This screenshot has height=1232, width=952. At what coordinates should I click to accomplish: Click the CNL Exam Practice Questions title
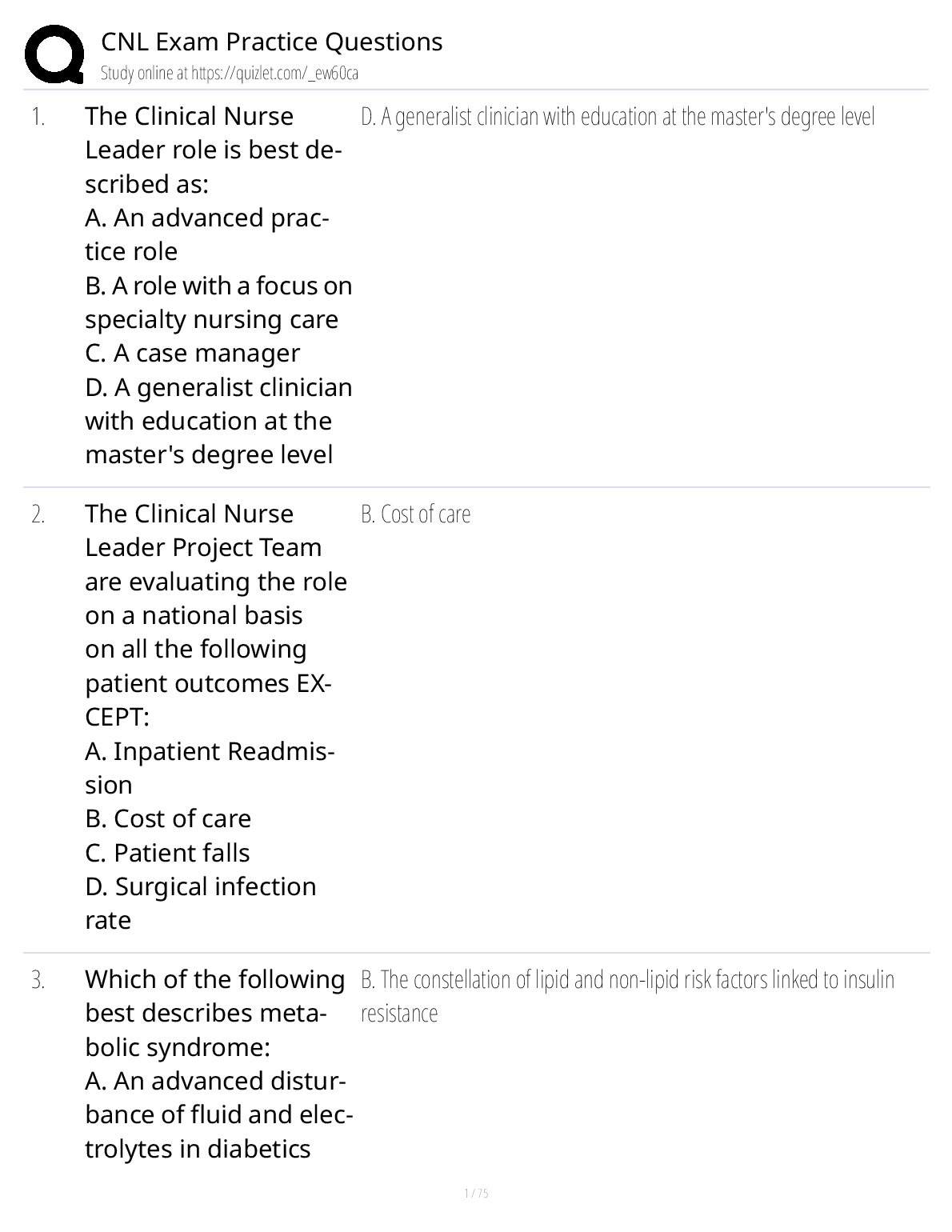click(x=271, y=42)
